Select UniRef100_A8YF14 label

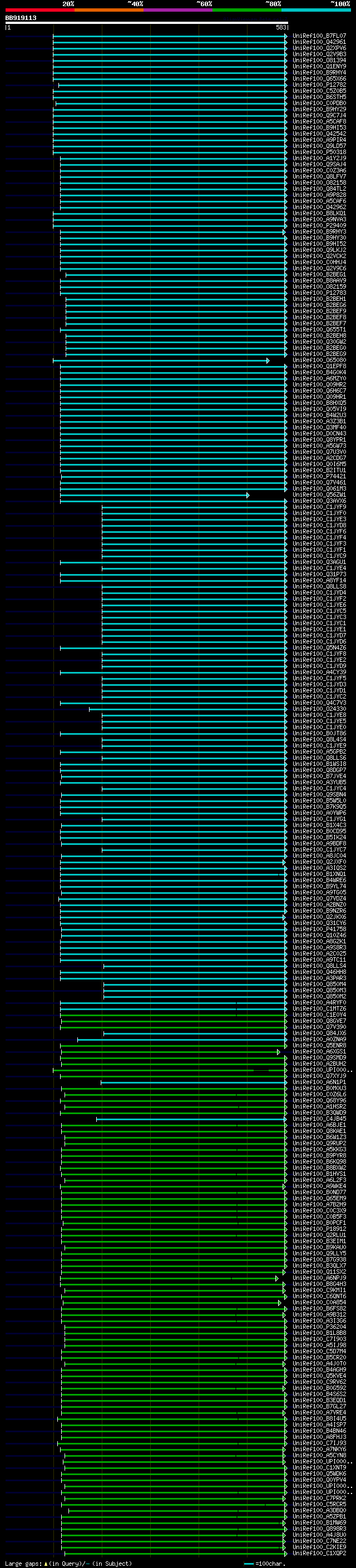(x=319, y=580)
